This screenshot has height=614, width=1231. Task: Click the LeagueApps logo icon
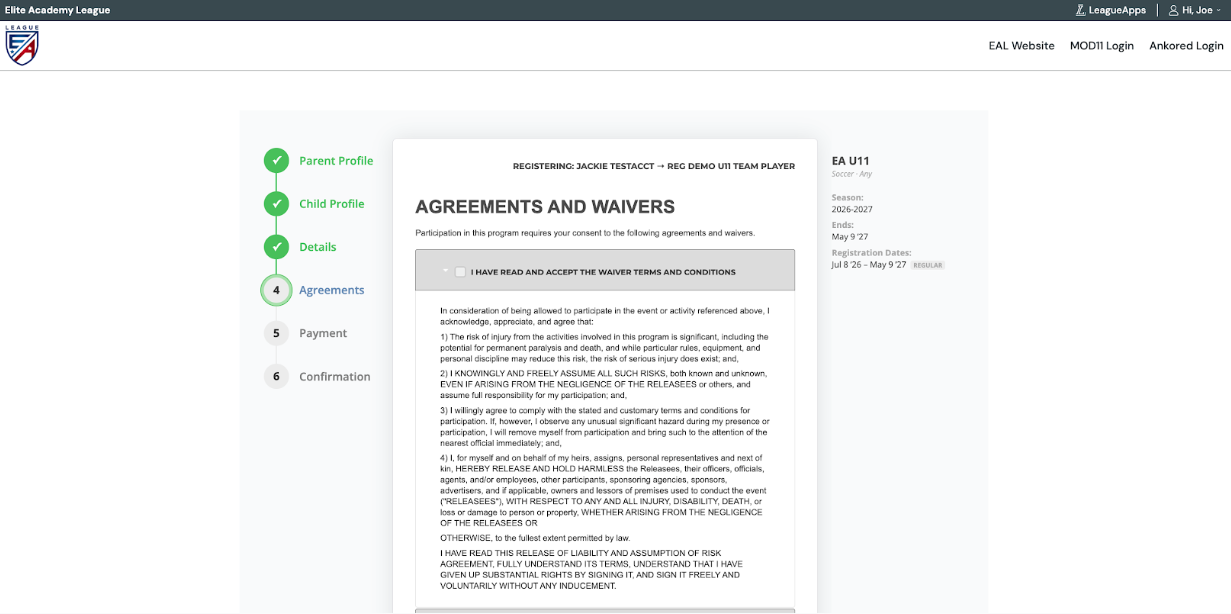pyautogui.click(x=1080, y=10)
